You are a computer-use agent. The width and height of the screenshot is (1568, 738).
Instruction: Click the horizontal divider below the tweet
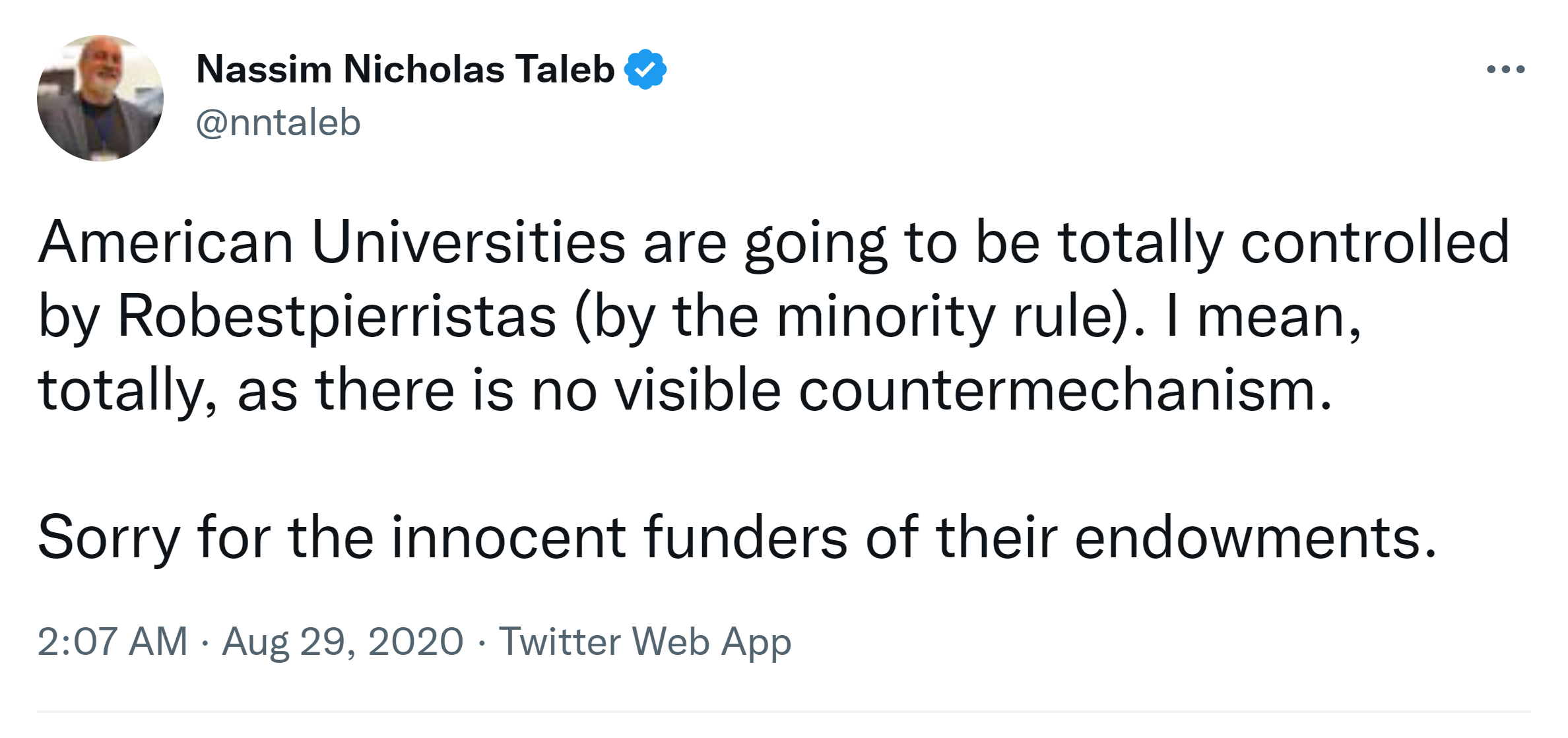pyautogui.click(x=783, y=712)
